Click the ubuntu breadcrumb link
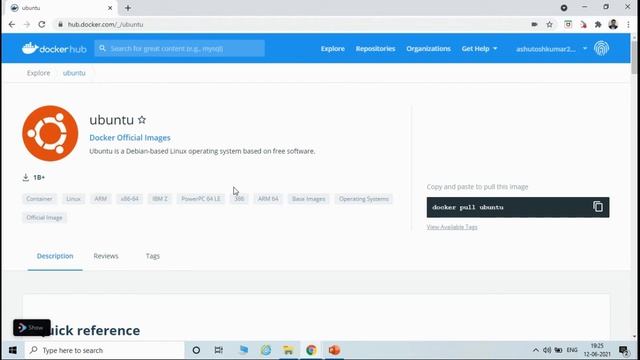 point(74,73)
